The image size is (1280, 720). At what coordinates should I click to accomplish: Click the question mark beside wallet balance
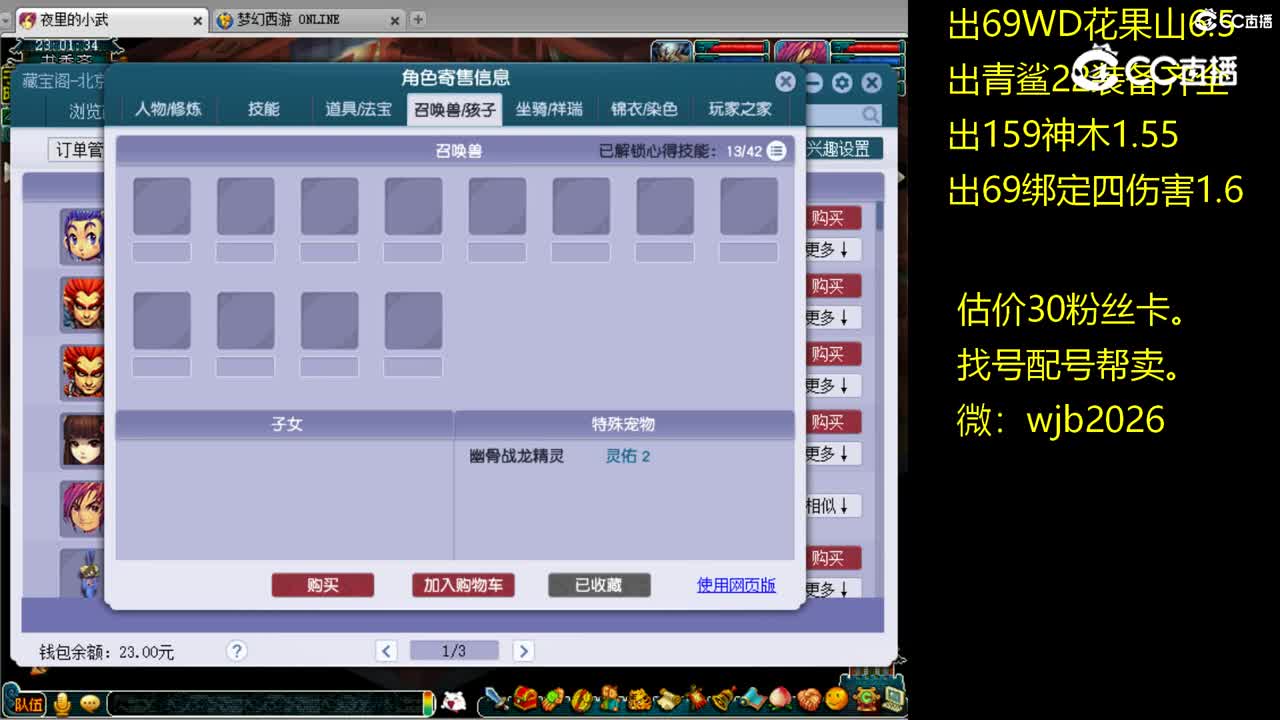click(x=237, y=650)
